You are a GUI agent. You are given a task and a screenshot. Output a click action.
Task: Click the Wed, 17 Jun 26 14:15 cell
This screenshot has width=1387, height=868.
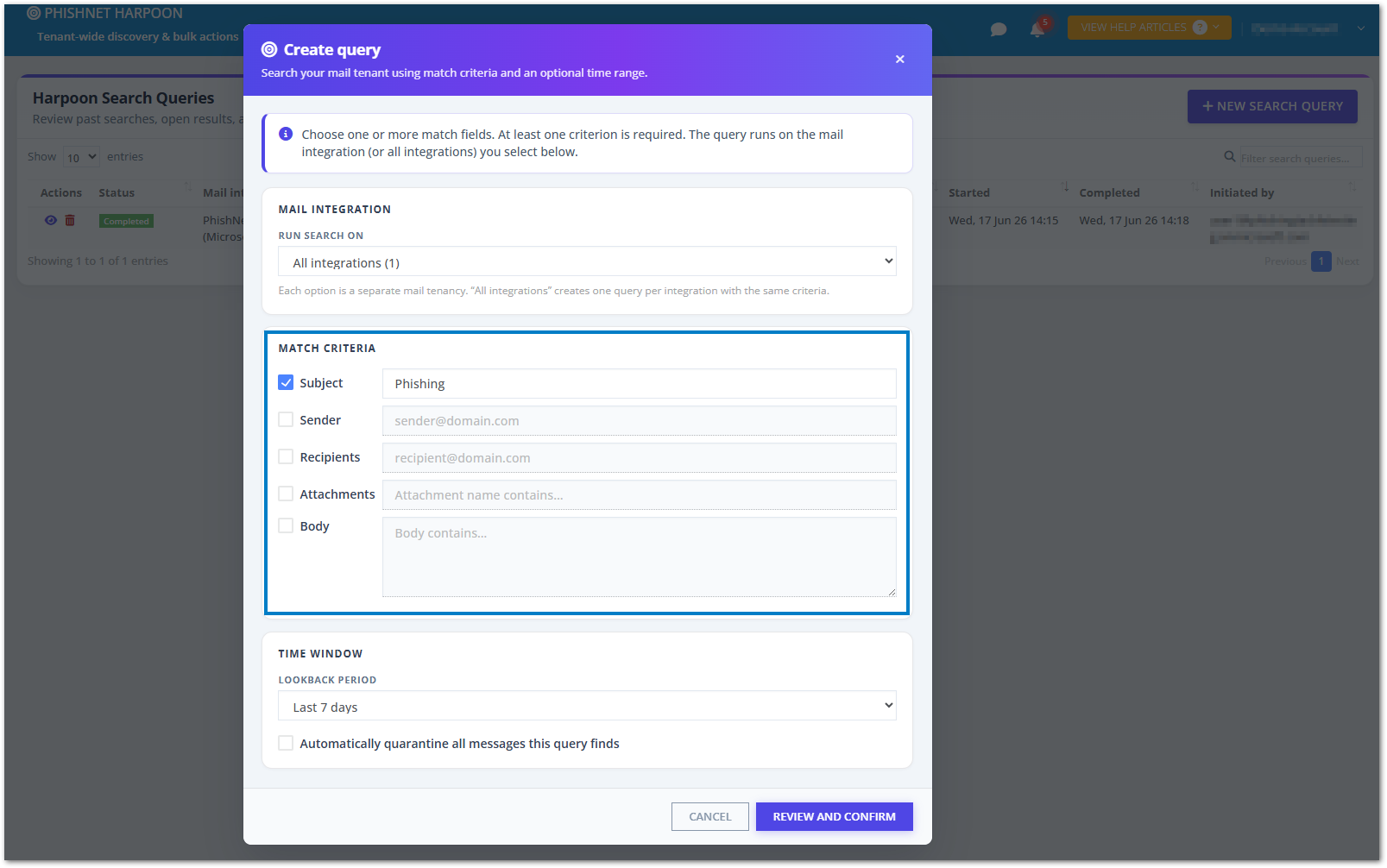(1003, 220)
